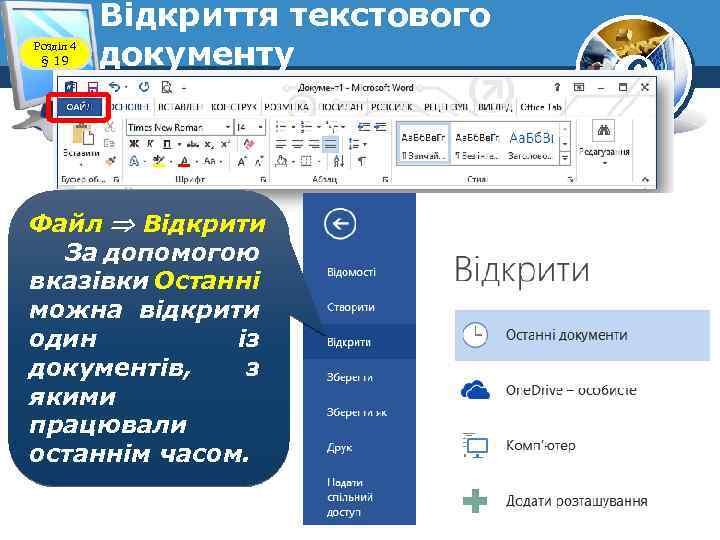Select Відкрити in backstage menu

pos(359,342)
